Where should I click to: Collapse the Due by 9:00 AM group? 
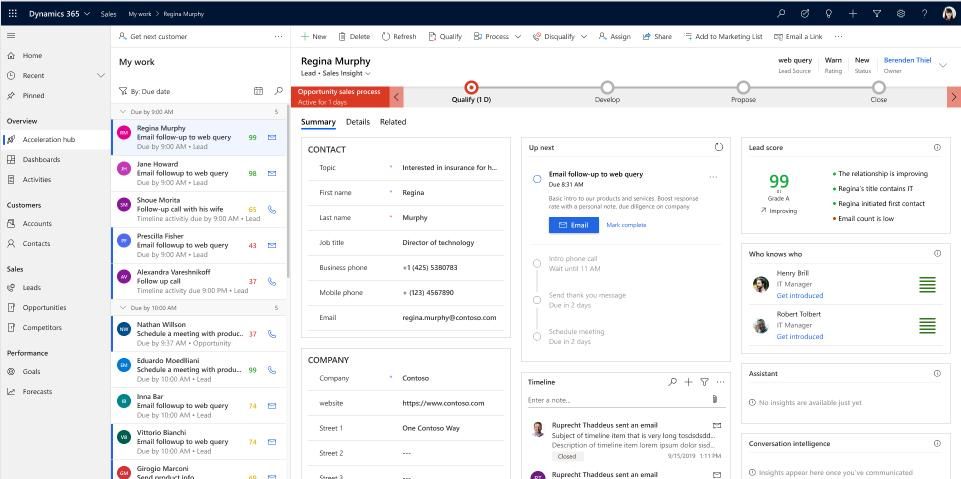coord(123,111)
